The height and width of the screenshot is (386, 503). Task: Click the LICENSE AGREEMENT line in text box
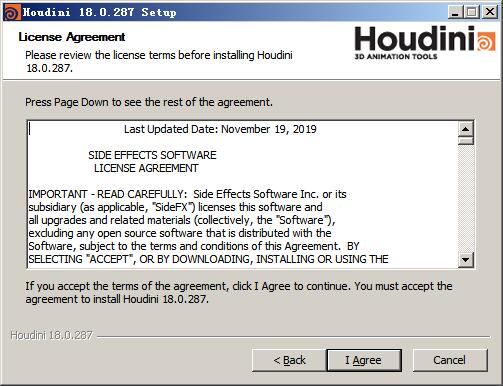146,168
